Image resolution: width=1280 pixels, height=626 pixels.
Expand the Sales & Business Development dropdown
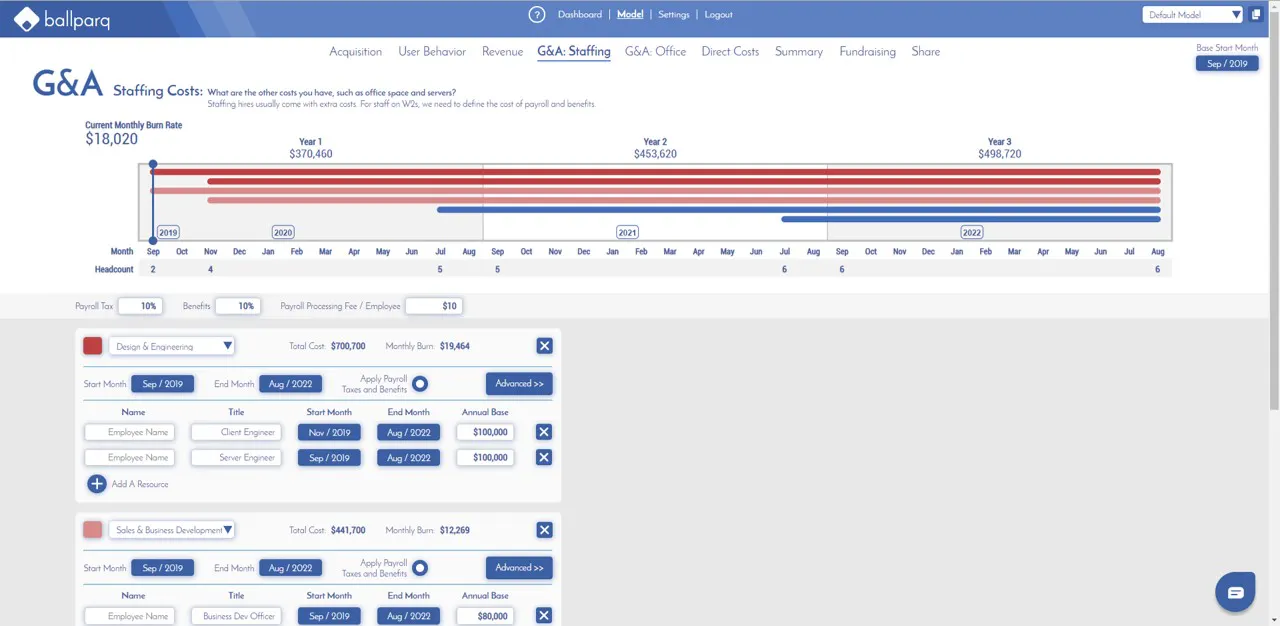coord(171,530)
